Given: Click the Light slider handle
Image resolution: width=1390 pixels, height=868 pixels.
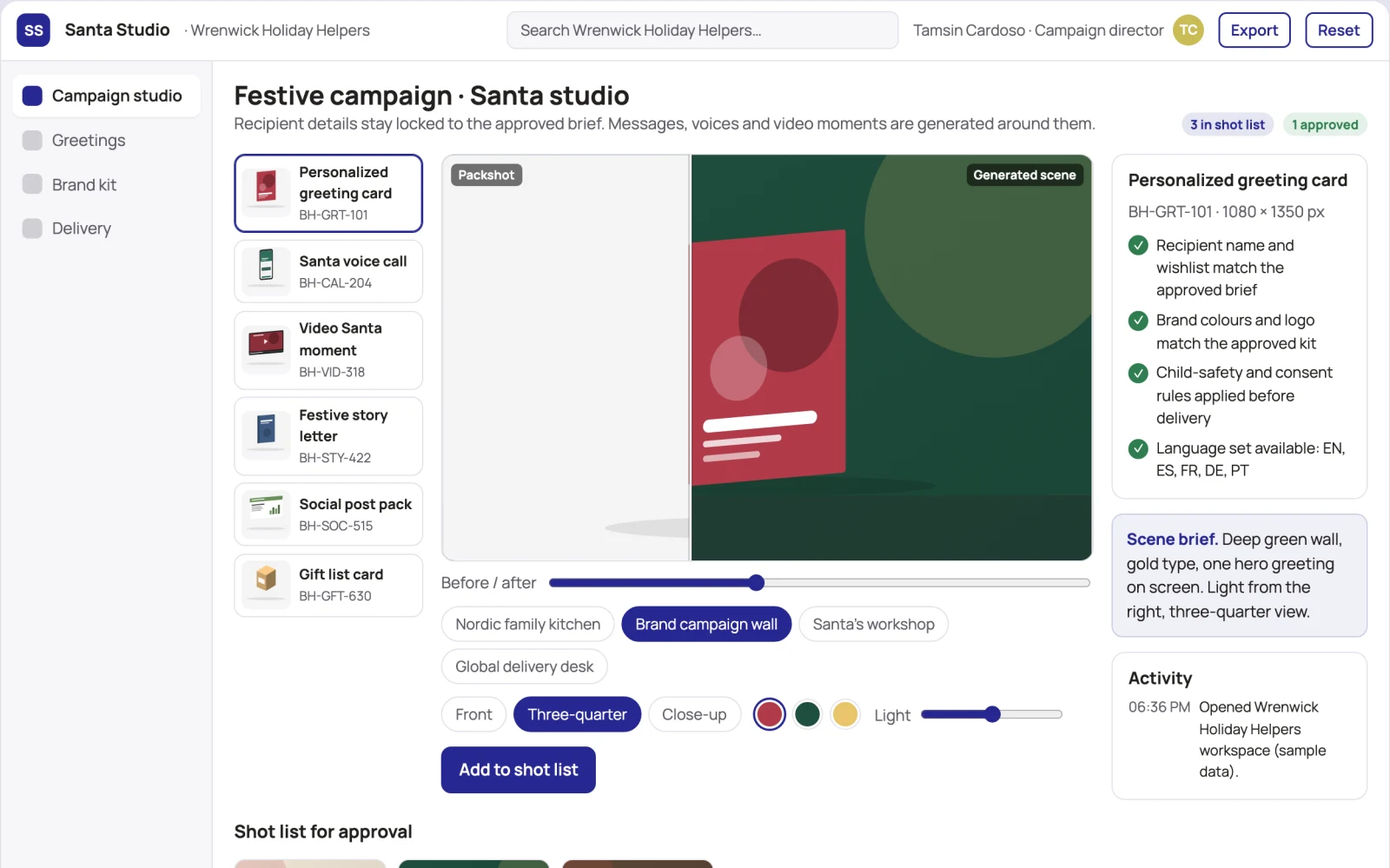Looking at the screenshot, I should [993, 714].
